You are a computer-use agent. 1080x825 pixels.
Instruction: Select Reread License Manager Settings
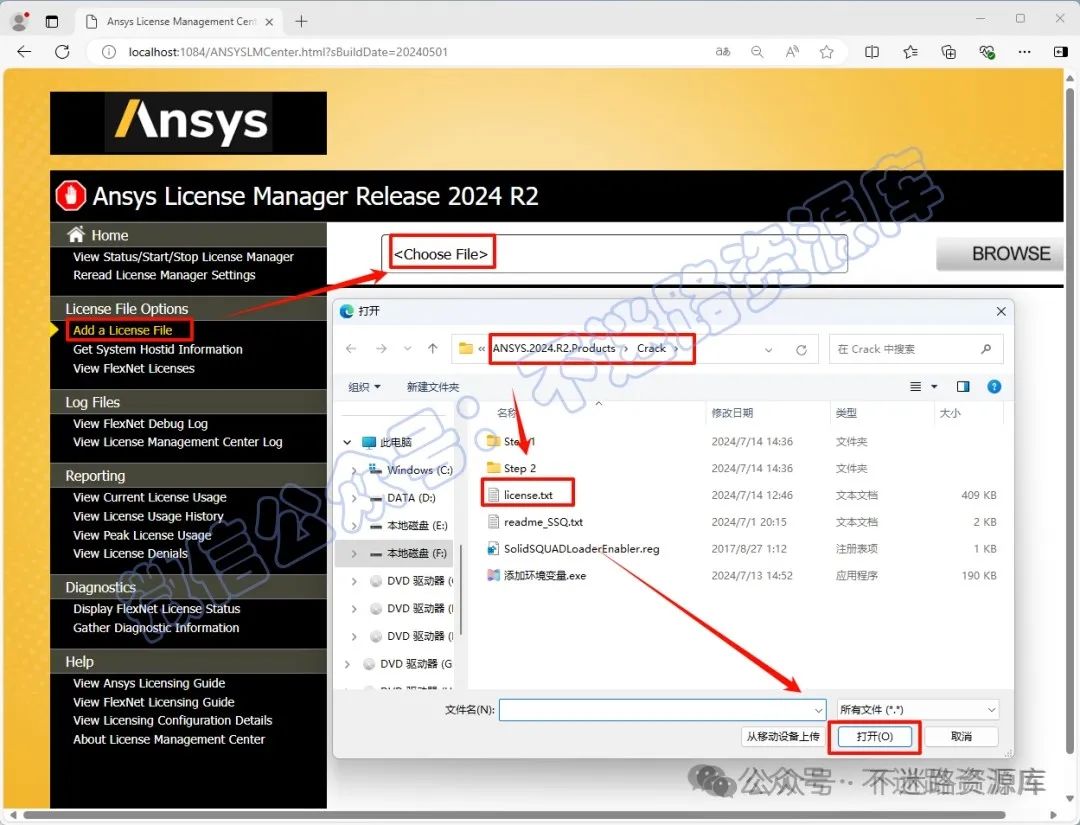tap(164, 275)
